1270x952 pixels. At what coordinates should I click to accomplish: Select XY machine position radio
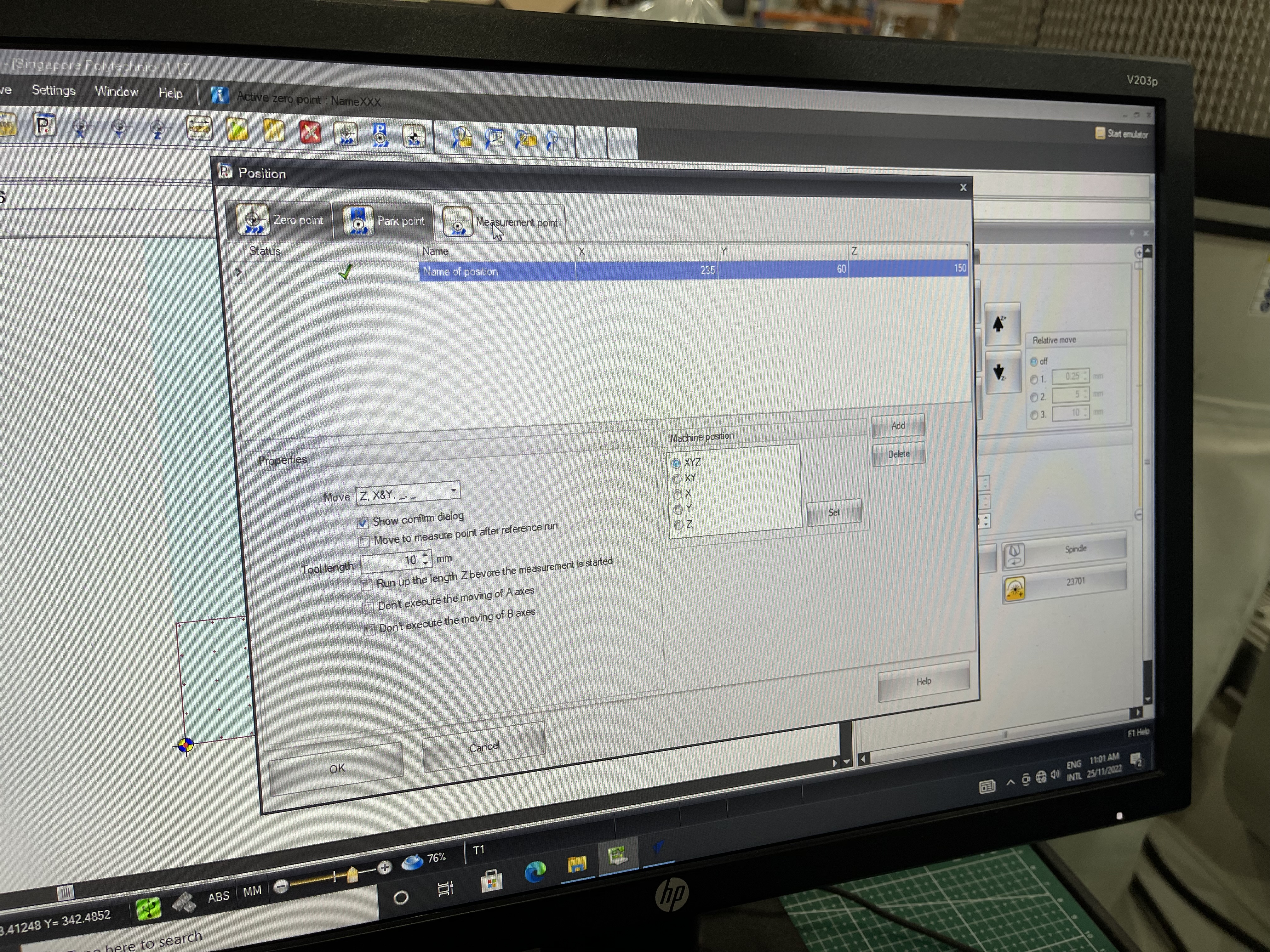pos(677,479)
